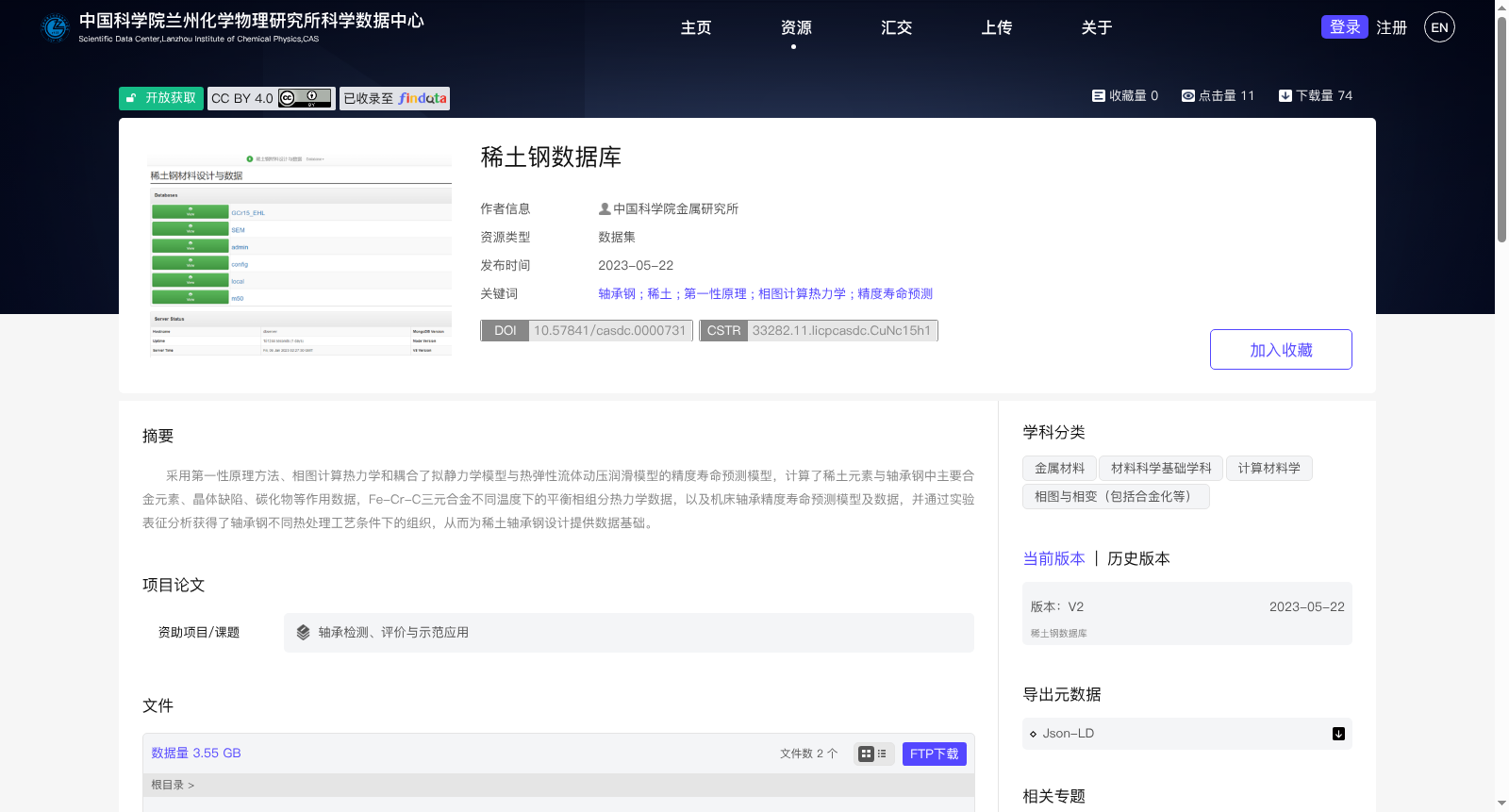Open the 关于 navigation tab
The height and width of the screenshot is (812, 1509).
[1096, 27]
